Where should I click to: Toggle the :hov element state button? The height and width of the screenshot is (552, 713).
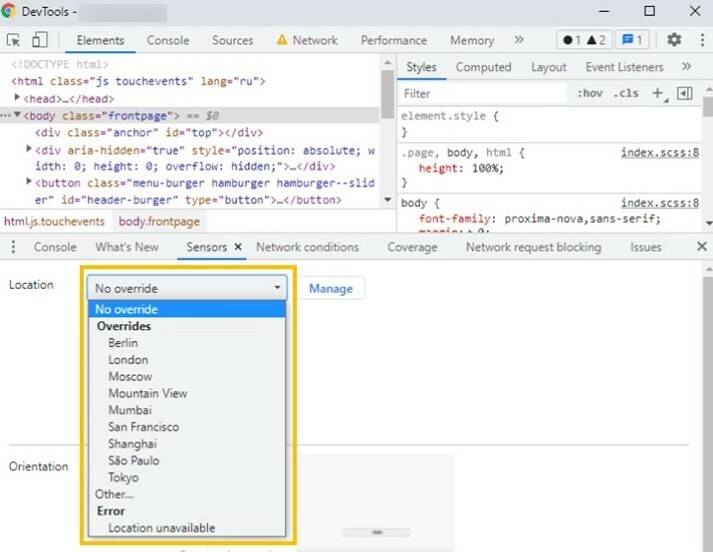pos(590,94)
